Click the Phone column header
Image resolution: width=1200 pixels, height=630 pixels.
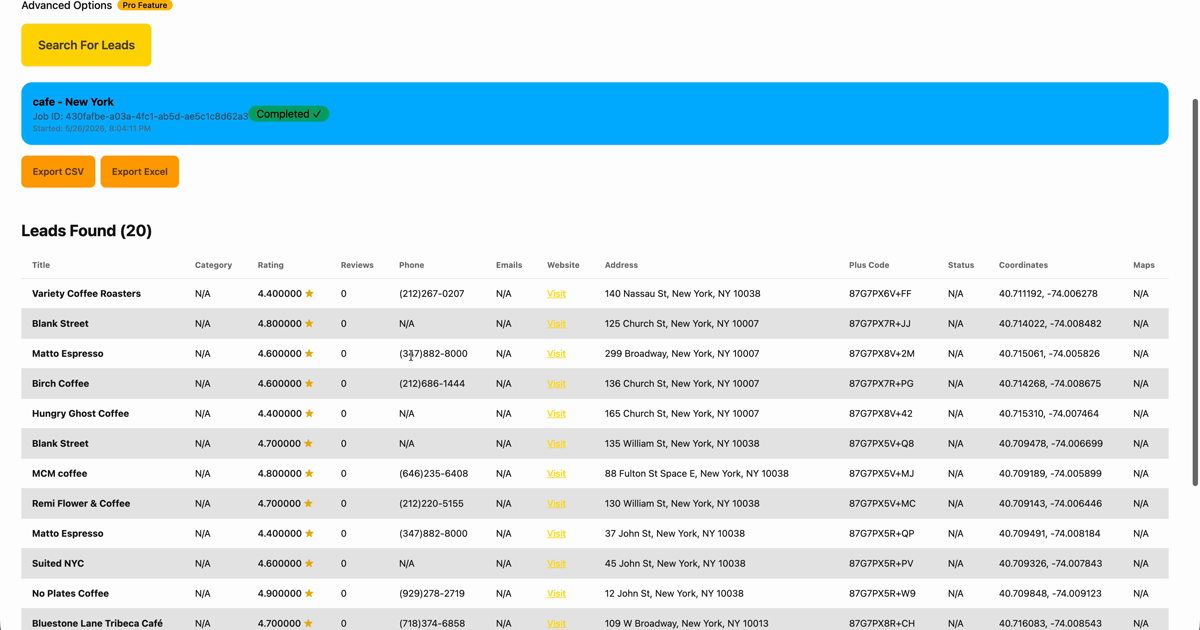tap(411, 265)
